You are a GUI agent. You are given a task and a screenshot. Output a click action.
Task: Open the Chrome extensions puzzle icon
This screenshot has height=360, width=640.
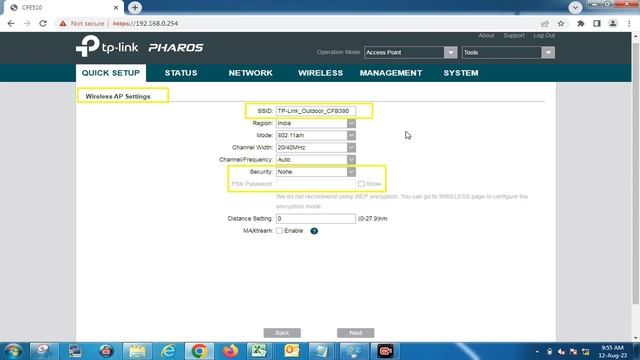pyautogui.click(x=580, y=24)
